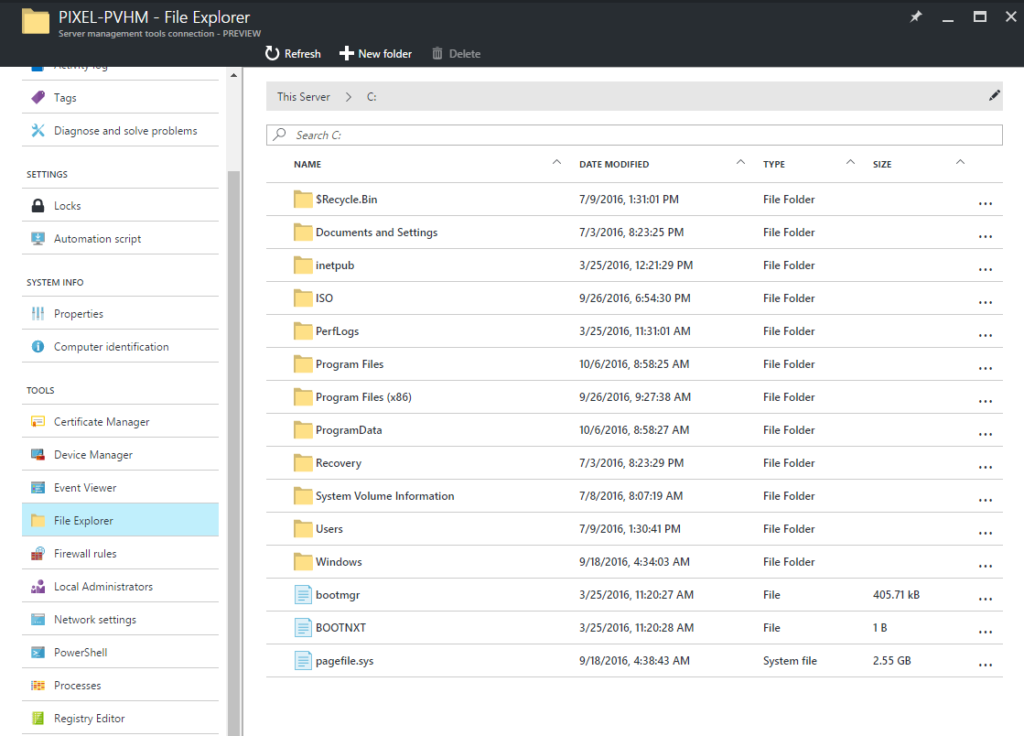Pin the blade with the pin icon

click(x=916, y=17)
